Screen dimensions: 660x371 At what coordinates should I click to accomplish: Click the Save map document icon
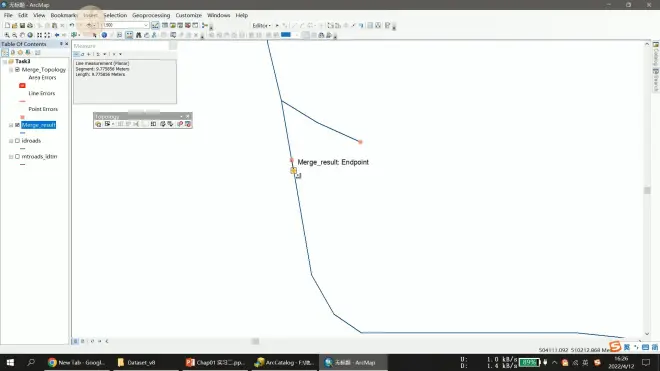point(22,26)
